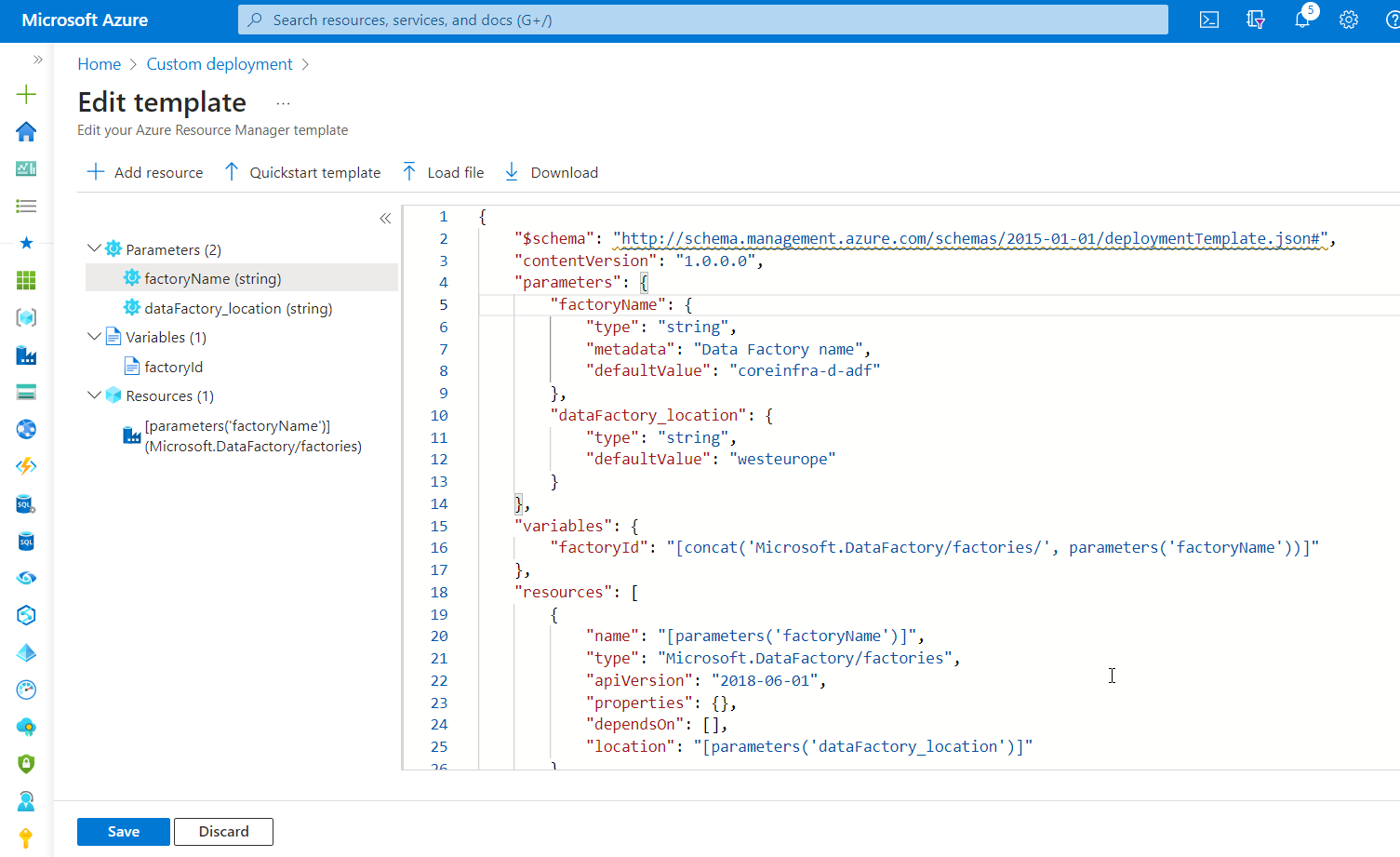Click the blue cloud icon in sidebar

tap(26, 727)
